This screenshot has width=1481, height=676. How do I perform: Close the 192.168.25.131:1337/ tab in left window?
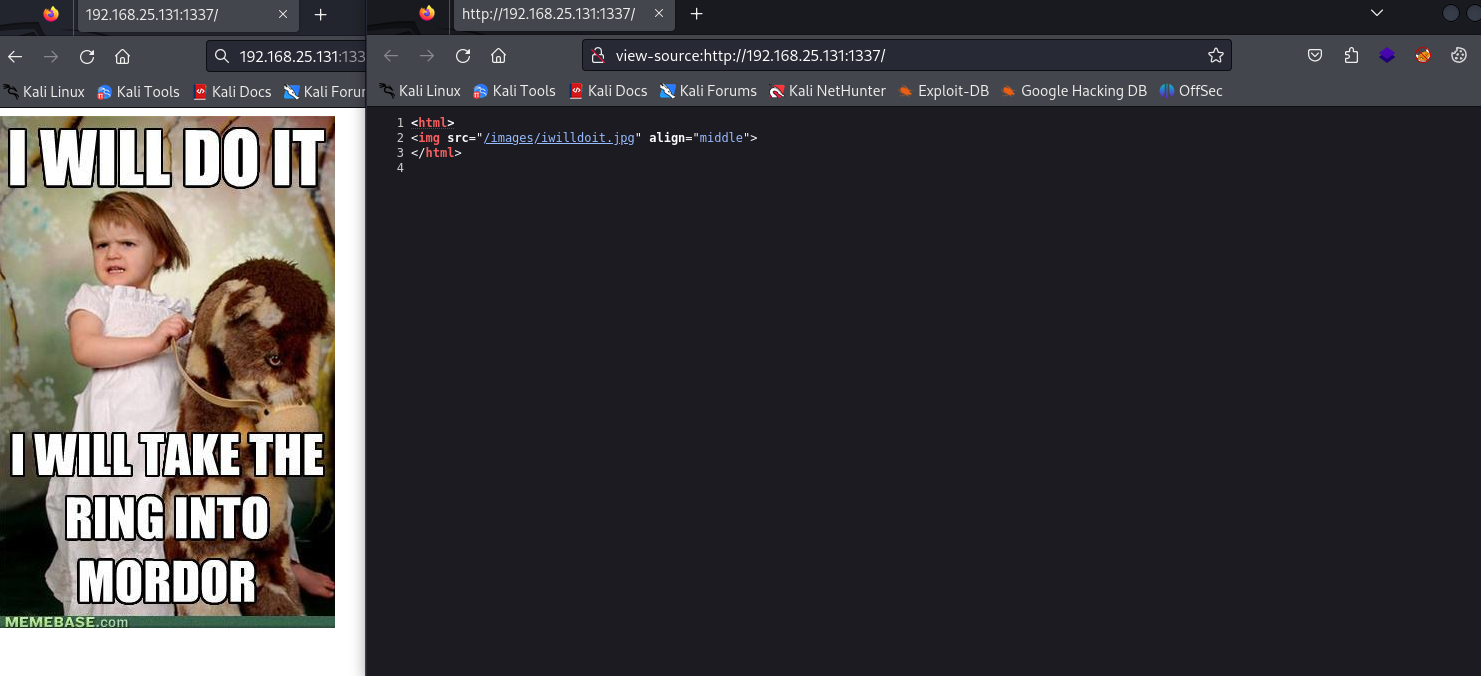[283, 14]
